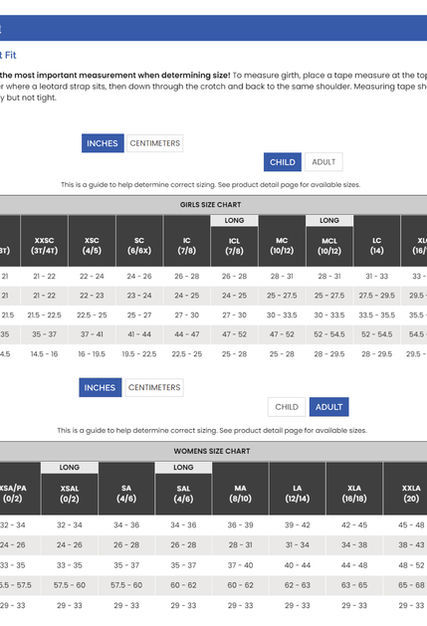Select INCHES above the Girls size chart
This screenshot has width=427, height=626.
pos(103,143)
